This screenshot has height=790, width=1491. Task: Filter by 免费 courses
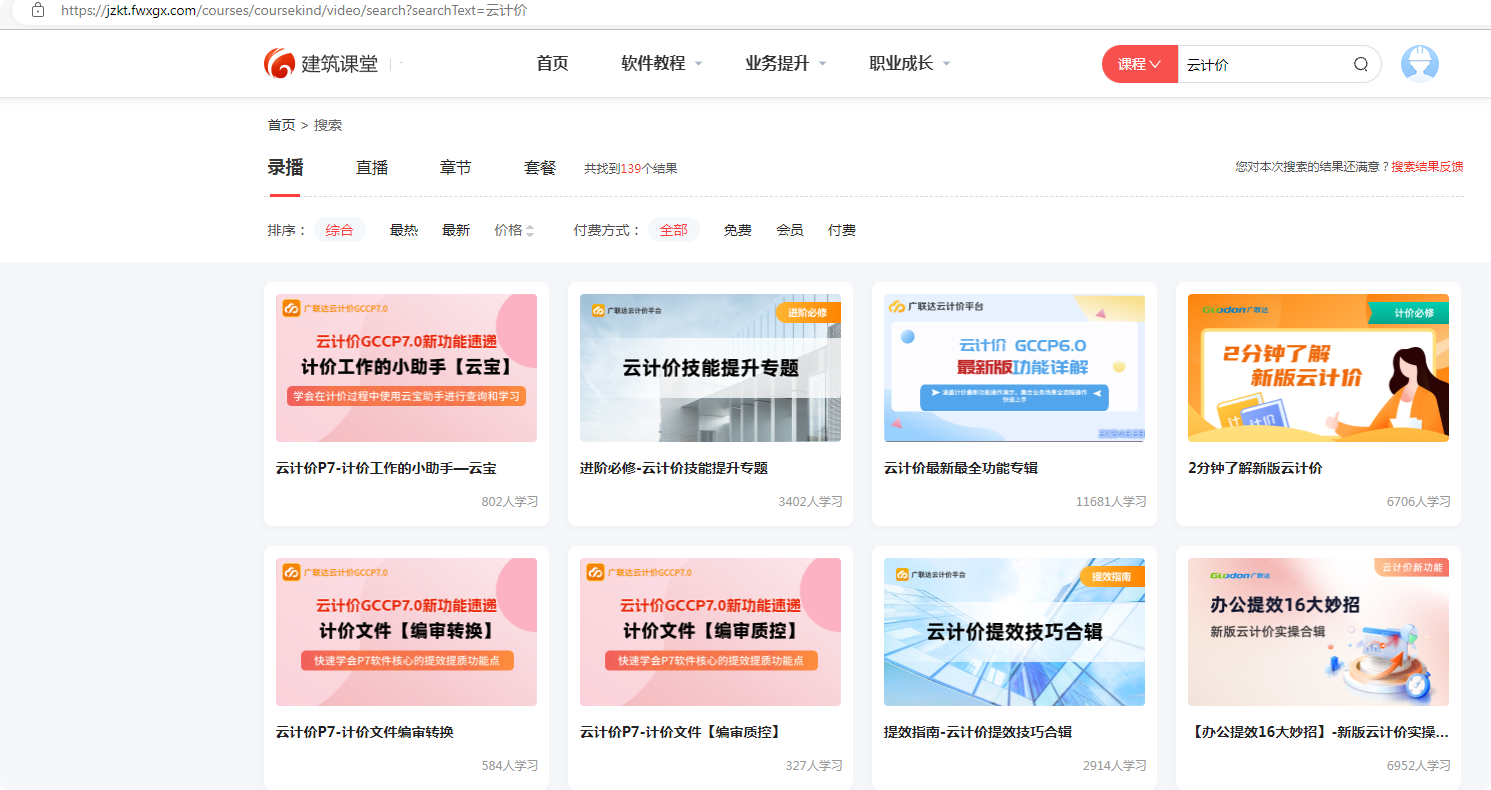[738, 230]
